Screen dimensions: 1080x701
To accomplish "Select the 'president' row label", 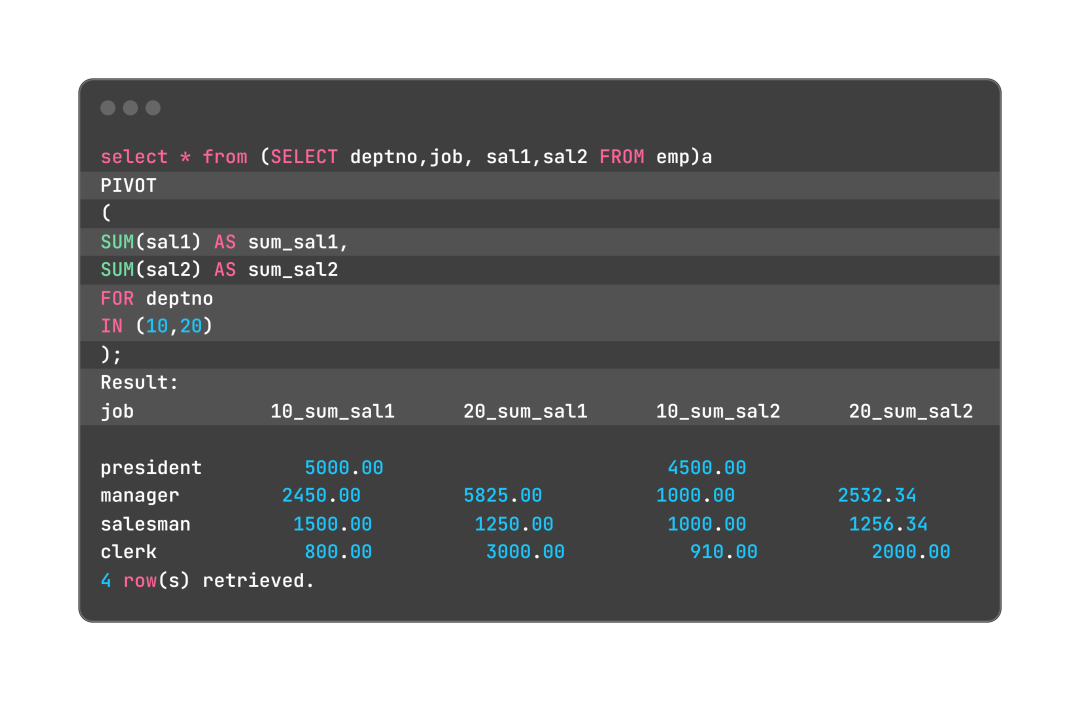I will tap(151, 468).
